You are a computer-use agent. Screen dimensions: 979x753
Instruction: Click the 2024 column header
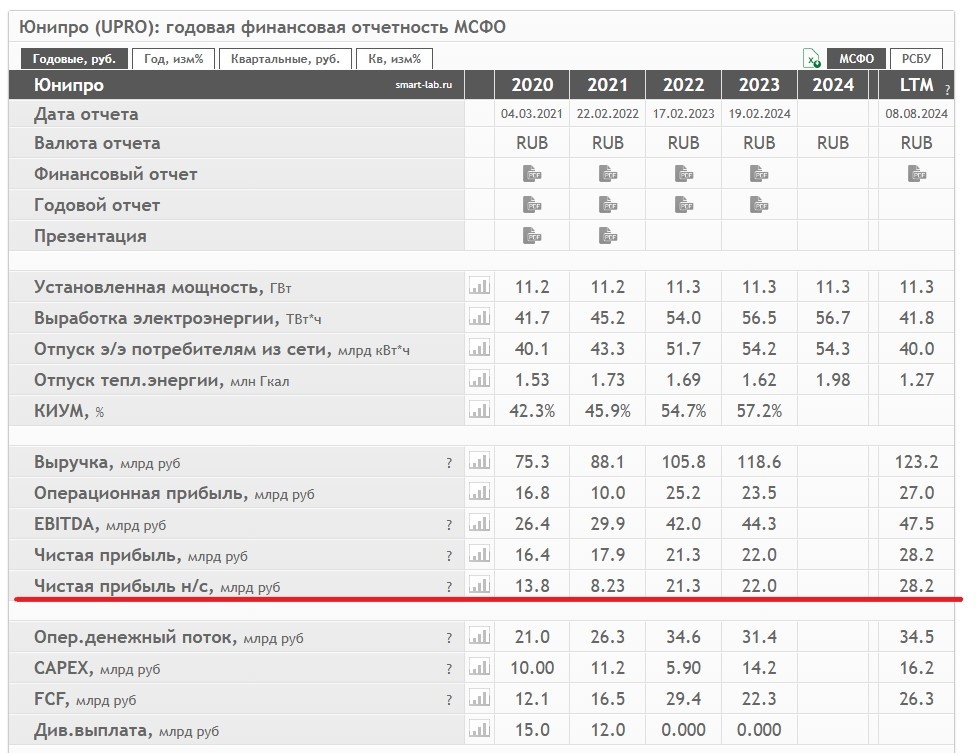(x=833, y=85)
